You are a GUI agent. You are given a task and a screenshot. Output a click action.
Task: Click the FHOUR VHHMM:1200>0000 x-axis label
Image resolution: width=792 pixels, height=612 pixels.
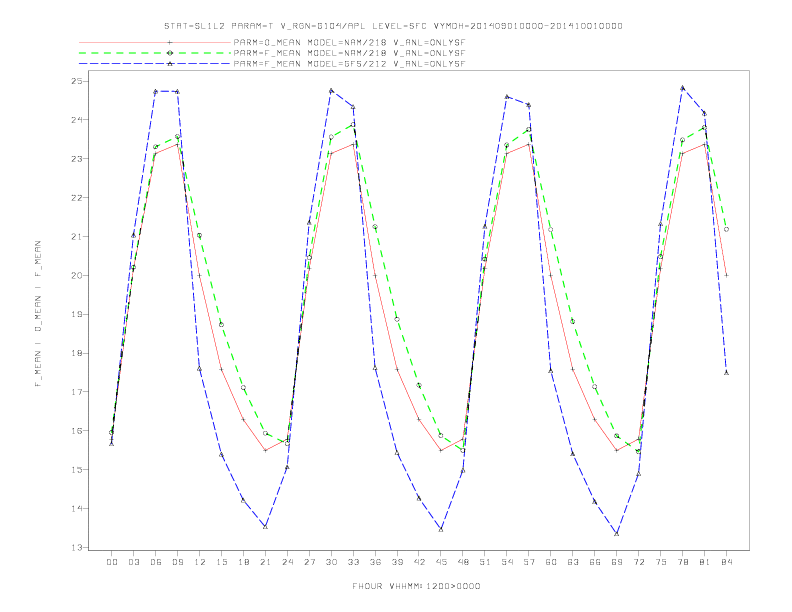pos(416,586)
